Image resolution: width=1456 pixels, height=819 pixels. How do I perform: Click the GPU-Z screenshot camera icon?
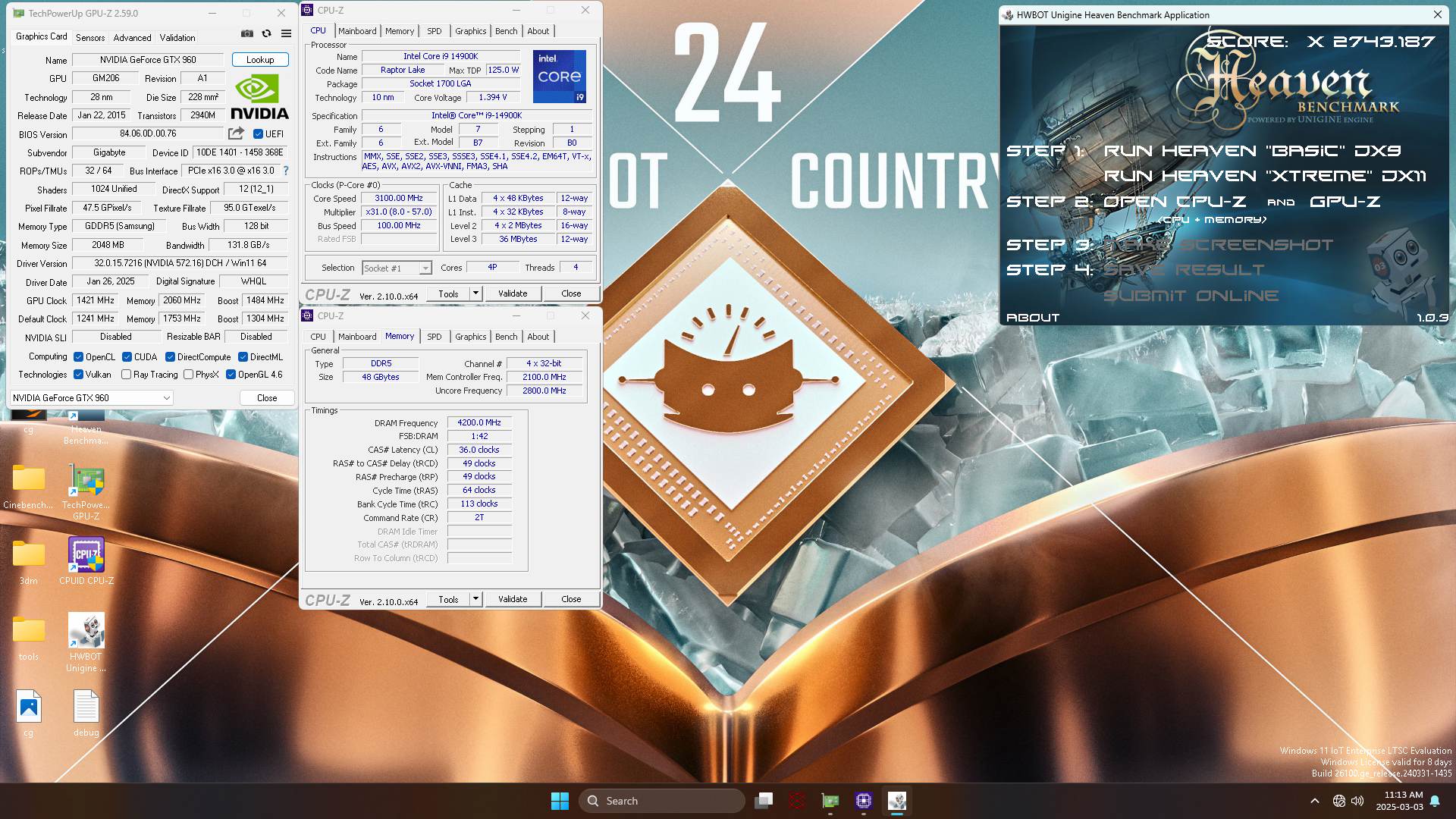(x=247, y=34)
